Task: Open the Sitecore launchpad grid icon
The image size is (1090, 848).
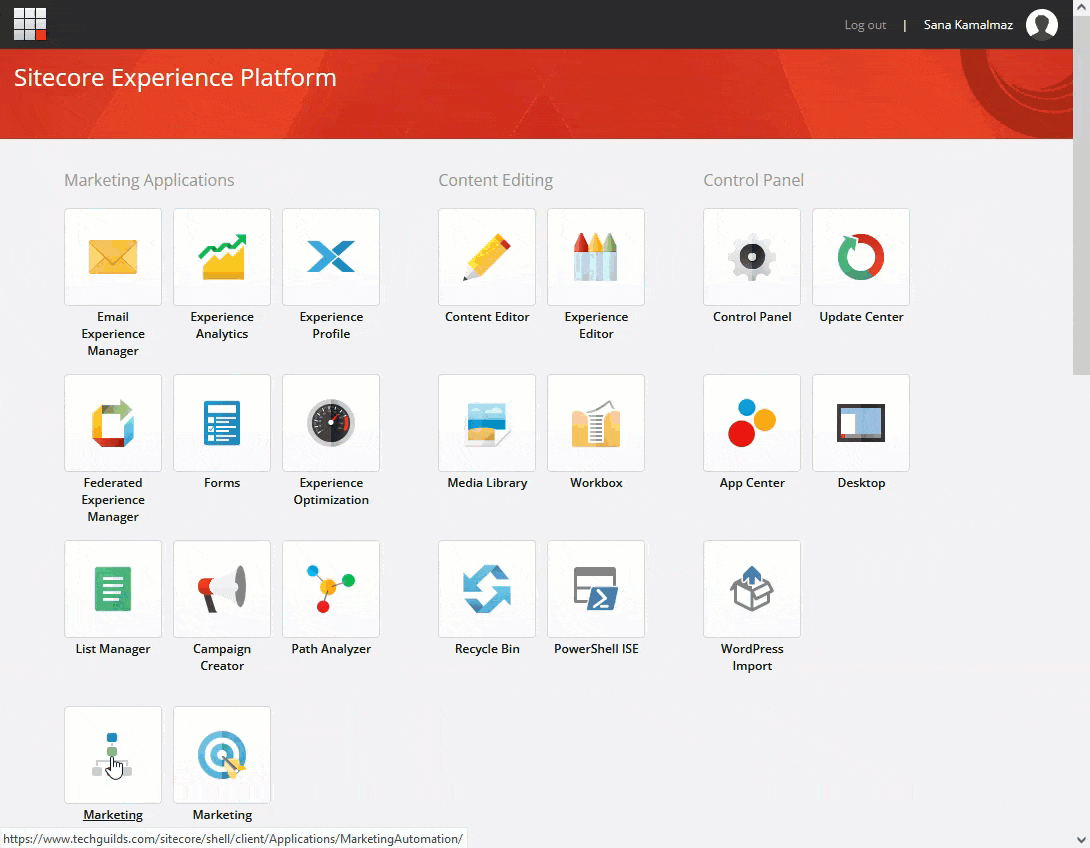Action: [x=30, y=24]
